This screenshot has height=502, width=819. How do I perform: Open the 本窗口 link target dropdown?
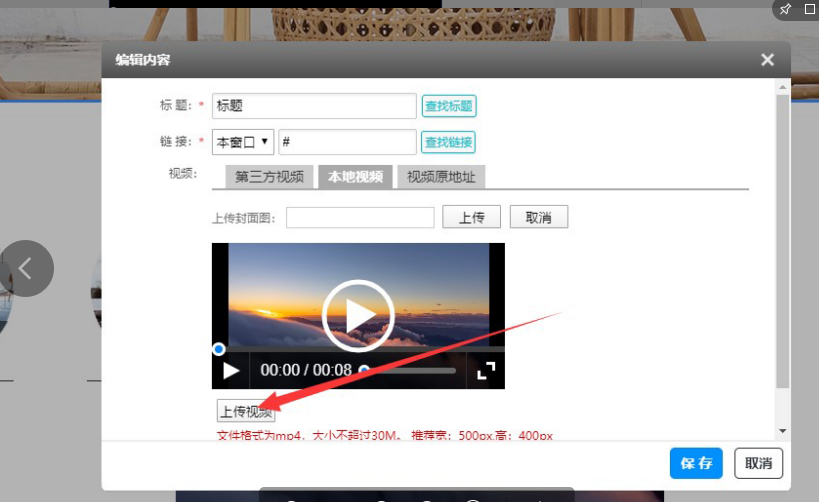[x=243, y=142]
